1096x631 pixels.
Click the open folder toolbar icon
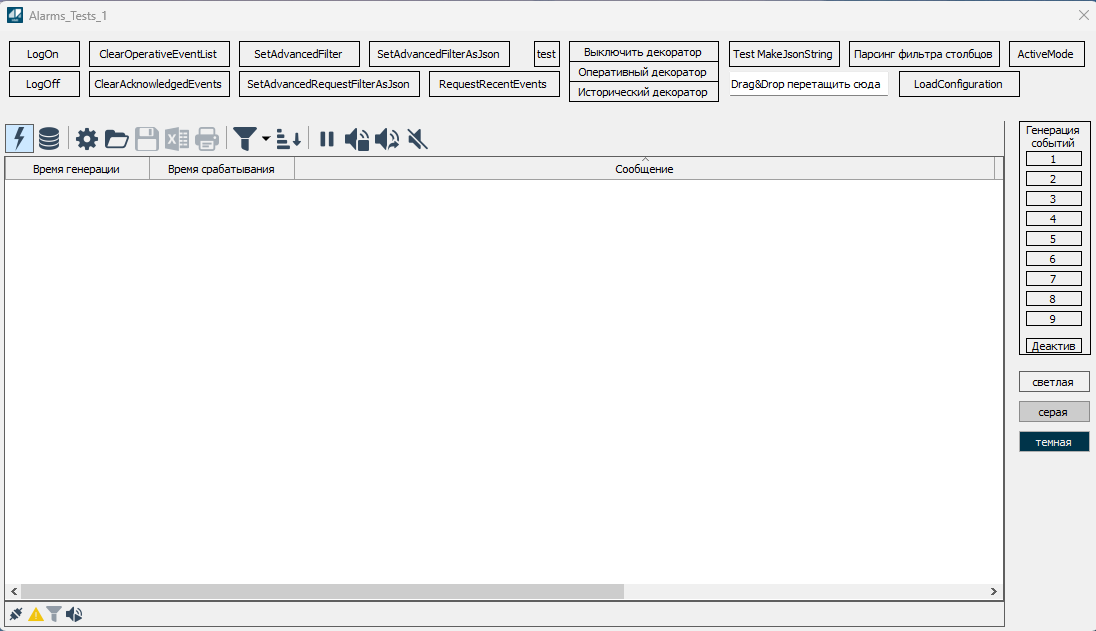click(117, 139)
